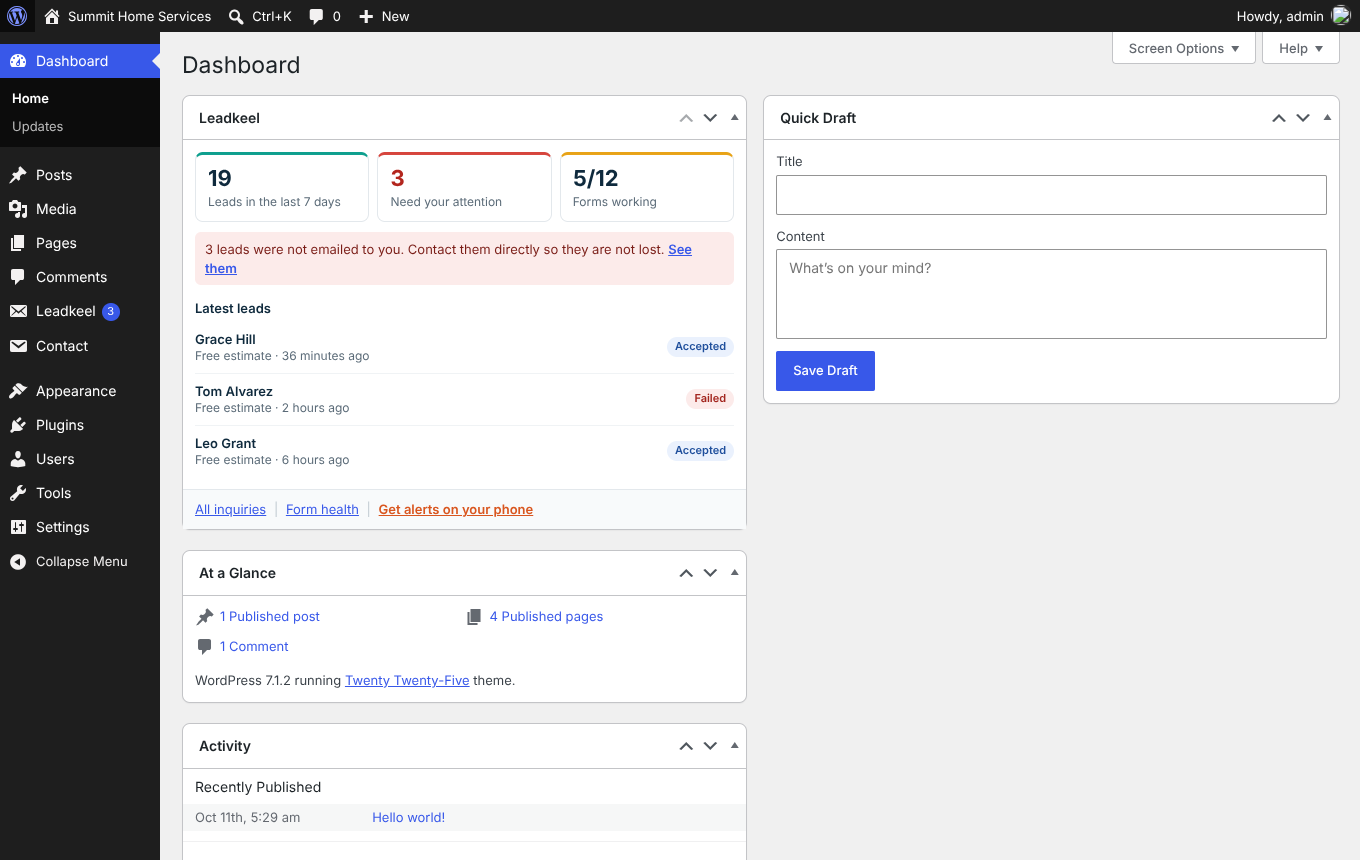Click the Settings sliders icon
This screenshot has width=1360, height=860.
pos(18,527)
